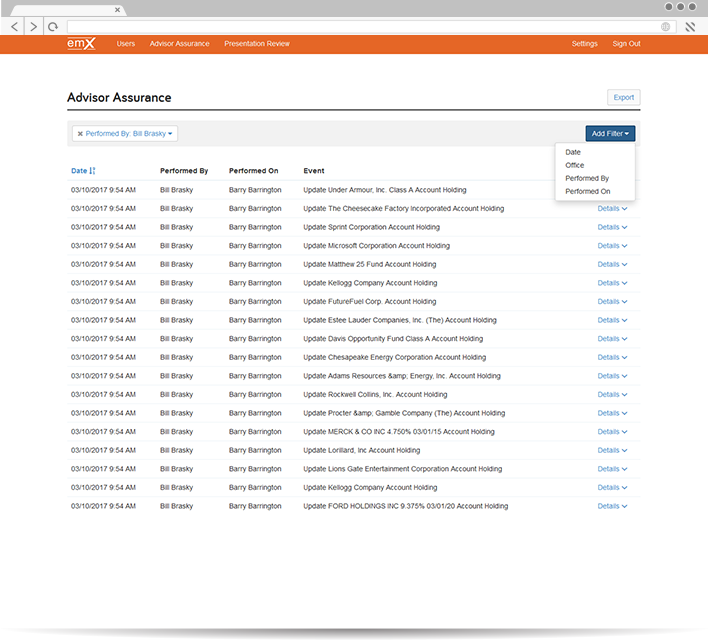Image resolution: width=708 pixels, height=640 pixels.
Task: Click the Advisor Assurance page heading
Action: tap(119, 98)
